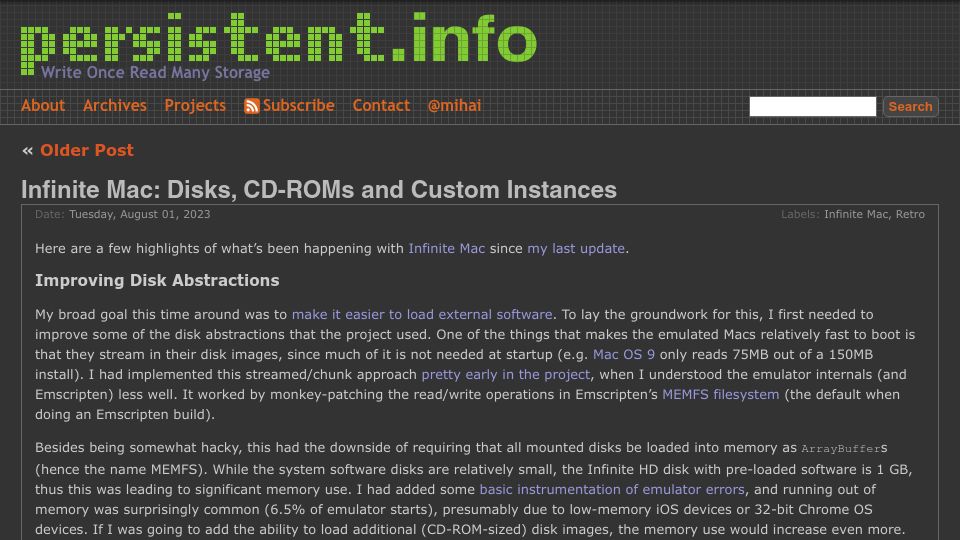Click the ArrayBuffer code text
The image size is (960, 540).
point(841,449)
